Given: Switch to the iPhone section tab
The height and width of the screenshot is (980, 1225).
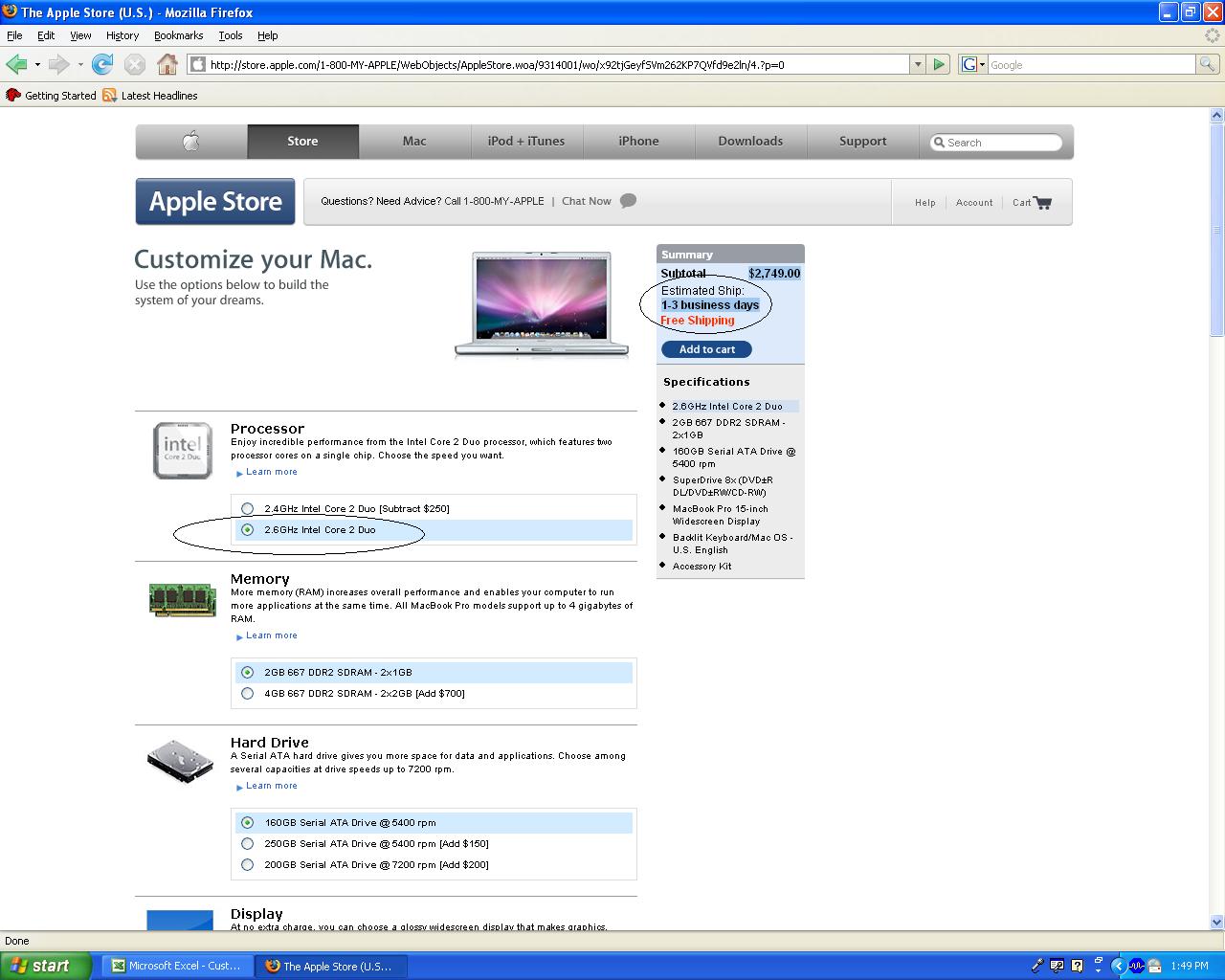Looking at the screenshot, I should tap(638, 141).
